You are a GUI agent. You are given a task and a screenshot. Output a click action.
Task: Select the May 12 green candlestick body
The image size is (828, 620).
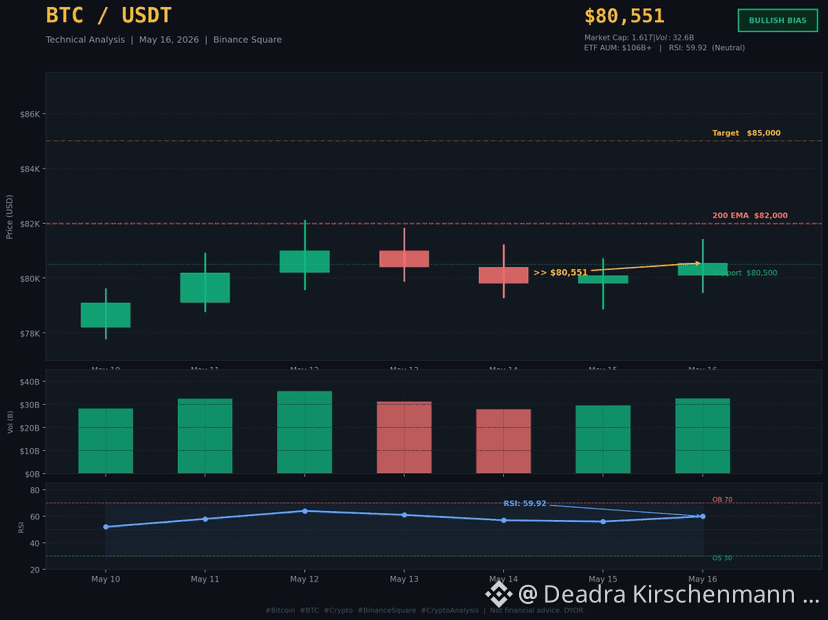point(305,261)
